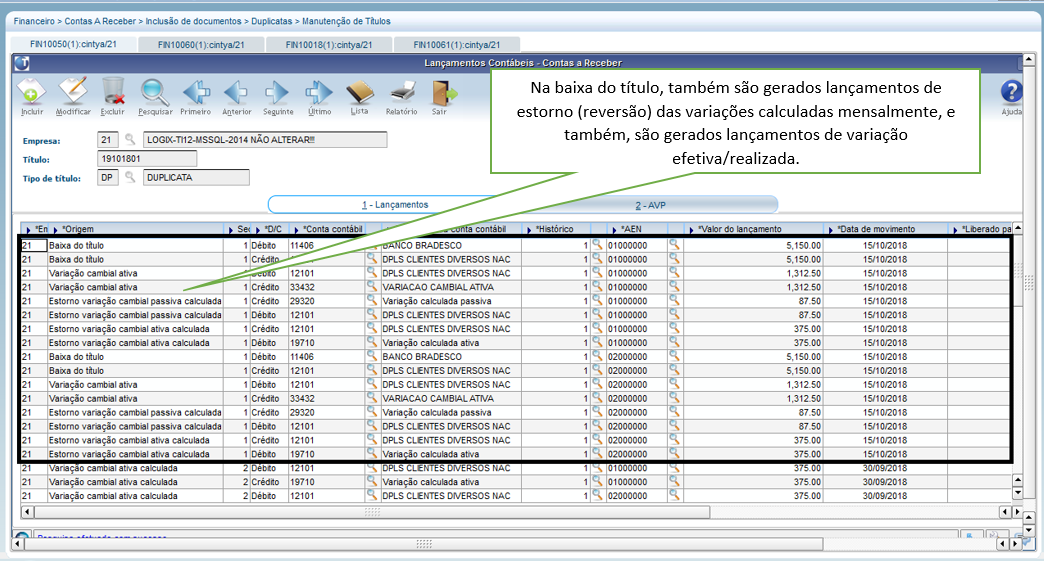Image resolution: width=1044 pixels, height=561 pixels.
Task: Click Manutenção de Títulos breadcrumb
Action: click(x=346, y=21)
